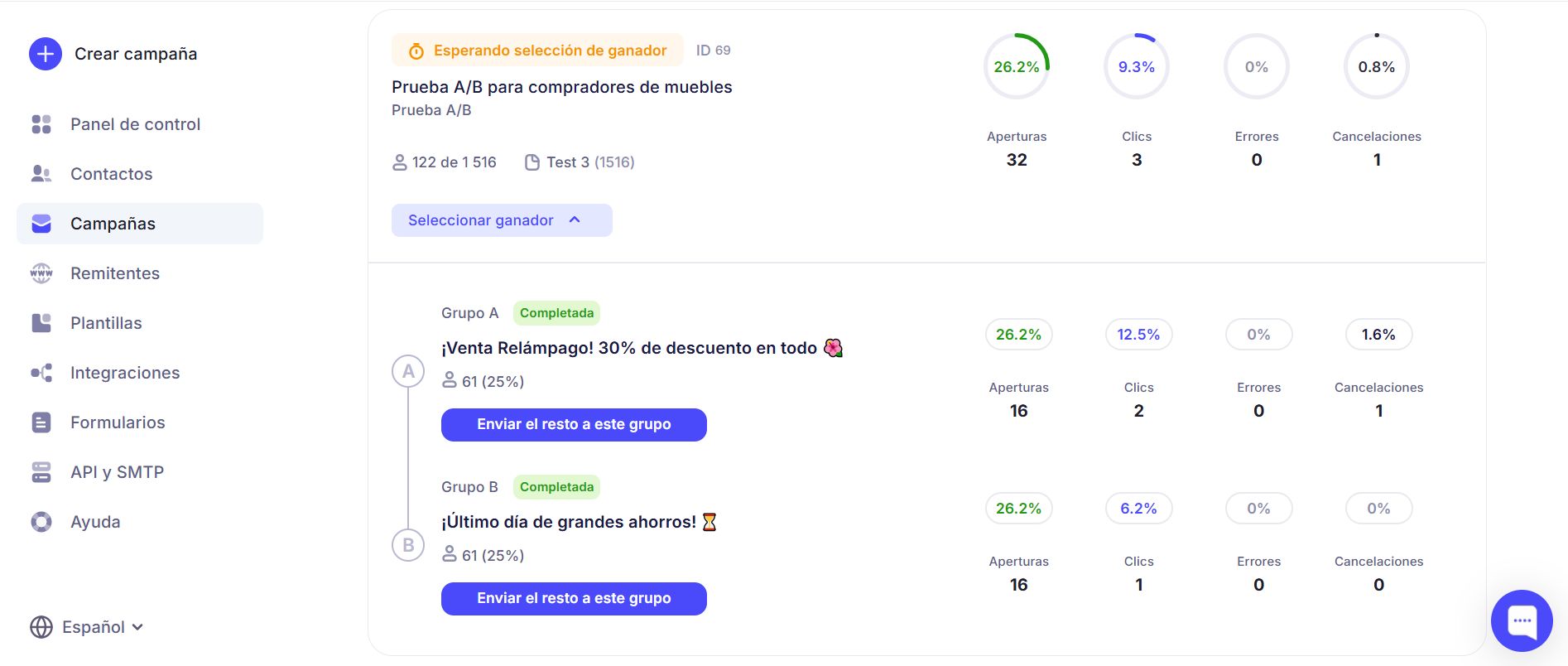Click the Remitentes globe icon
Image resolution: width=1568 pixels, height=666 pixels.
click(x=41, y=273)
